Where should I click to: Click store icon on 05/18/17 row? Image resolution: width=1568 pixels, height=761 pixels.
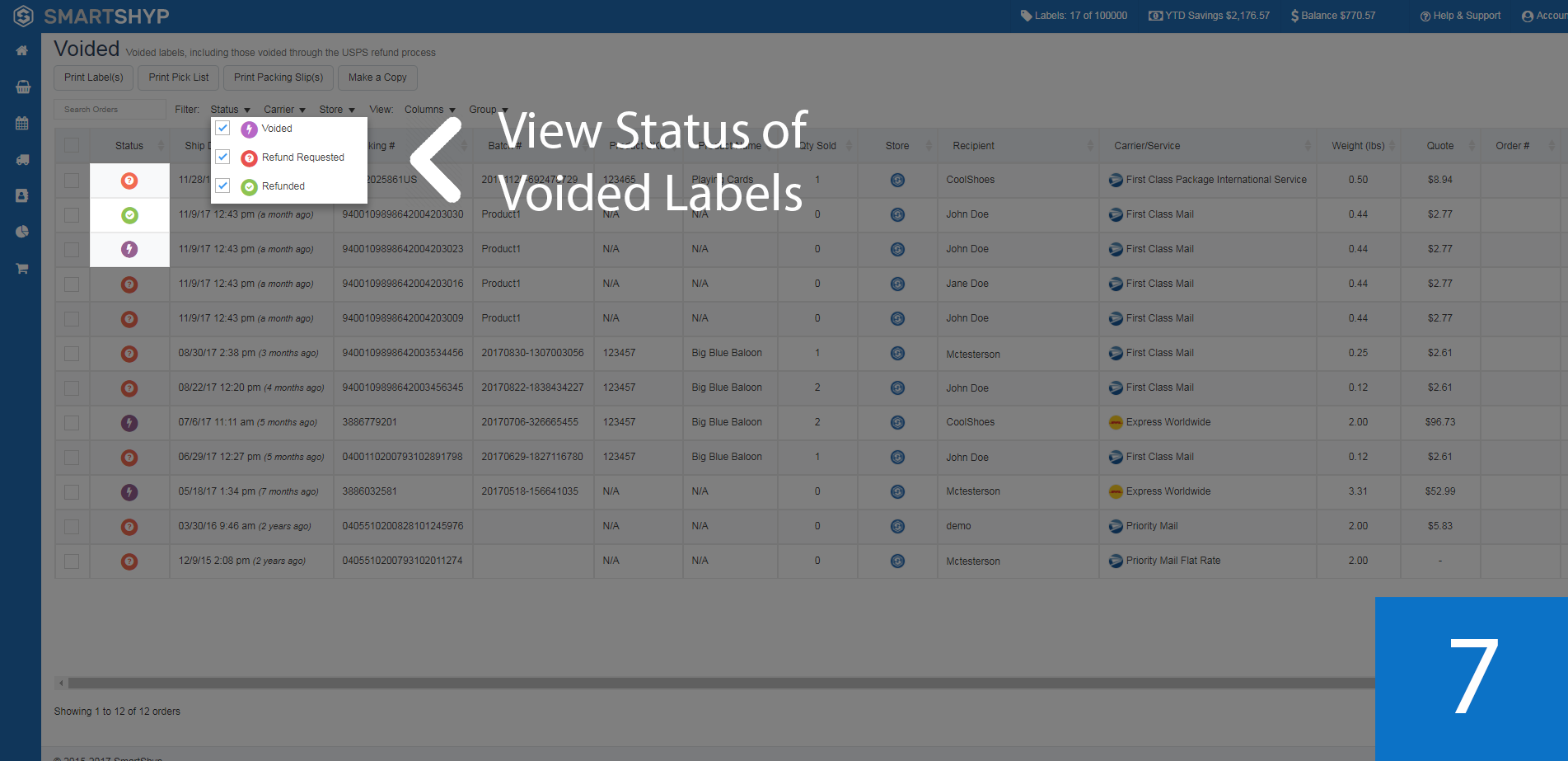tap(898, 492)
